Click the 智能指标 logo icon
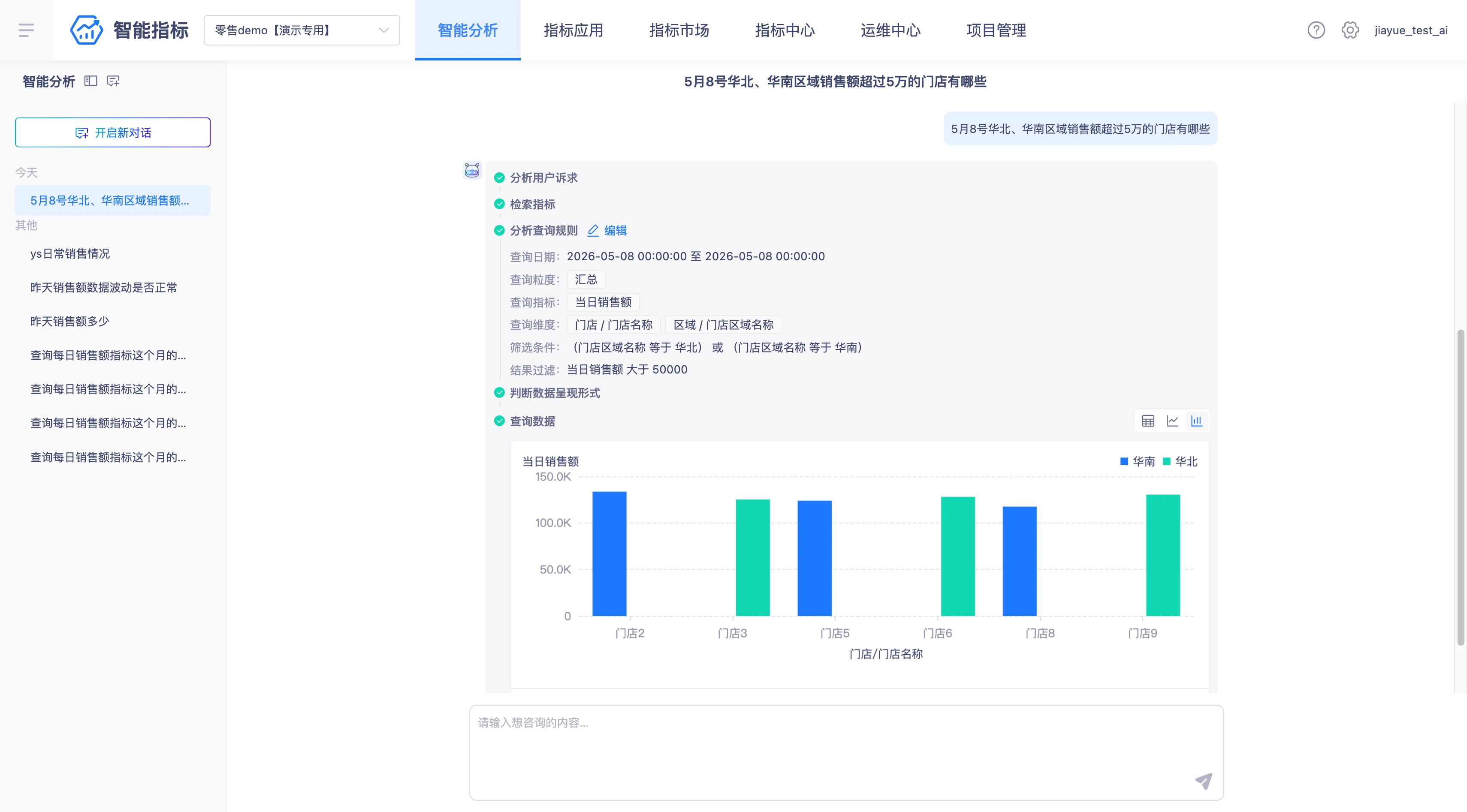The width and height of the screenshot is (1467, 812). click(86, 30)
